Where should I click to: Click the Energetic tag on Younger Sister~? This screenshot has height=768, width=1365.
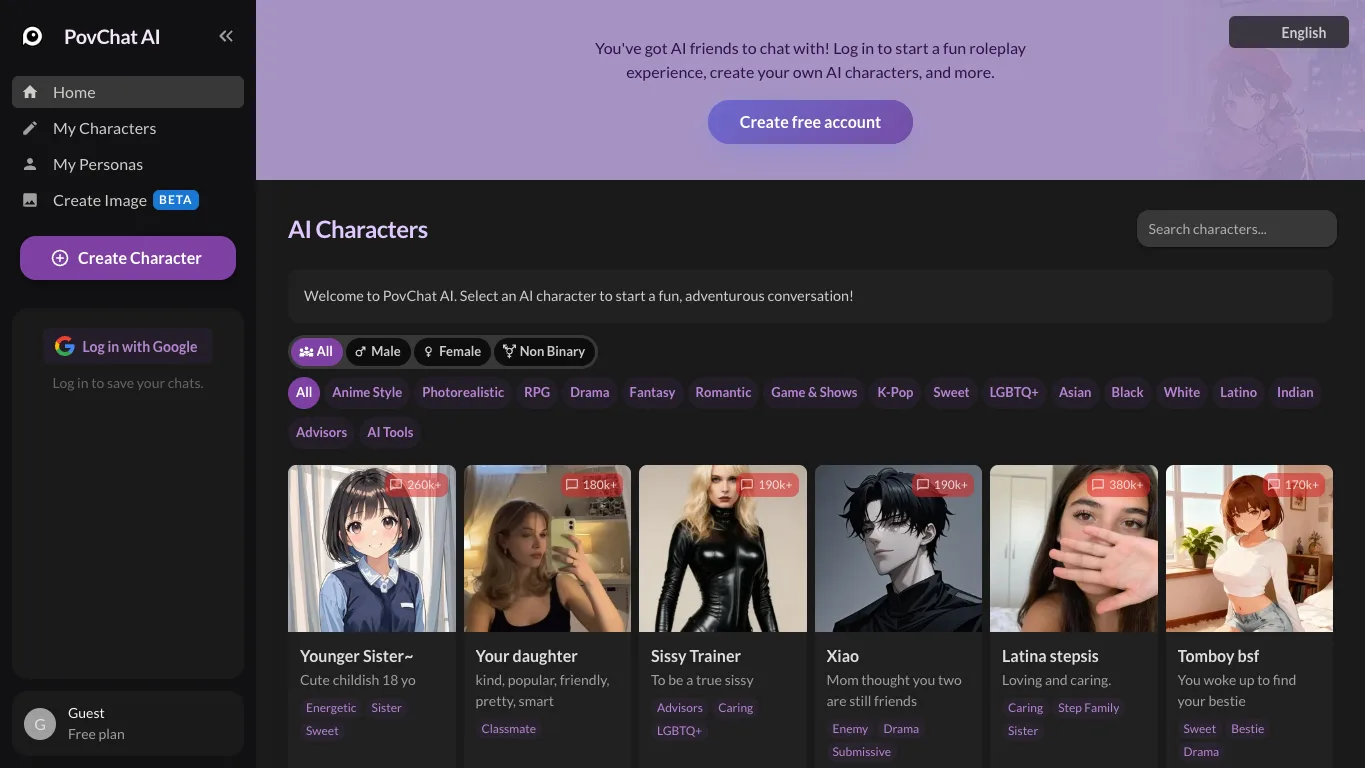click(331, 708)
